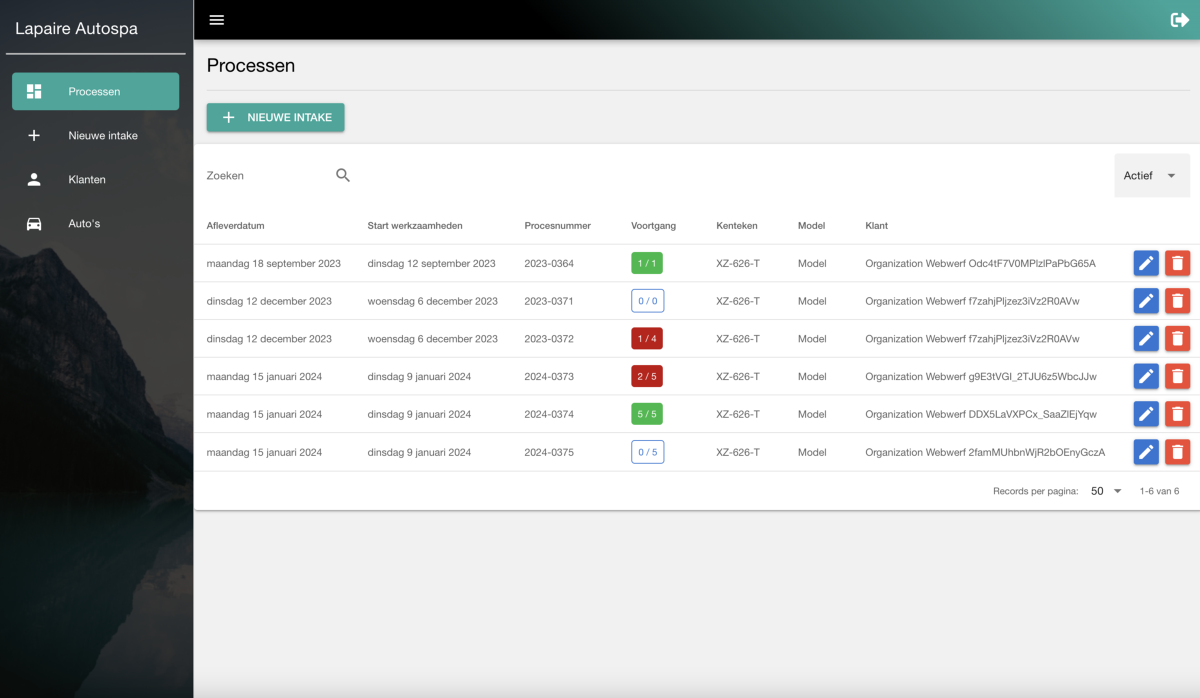Click the red 1 / 4 progress badge
Screen dimensions: 1200x698
coord(647,339)
